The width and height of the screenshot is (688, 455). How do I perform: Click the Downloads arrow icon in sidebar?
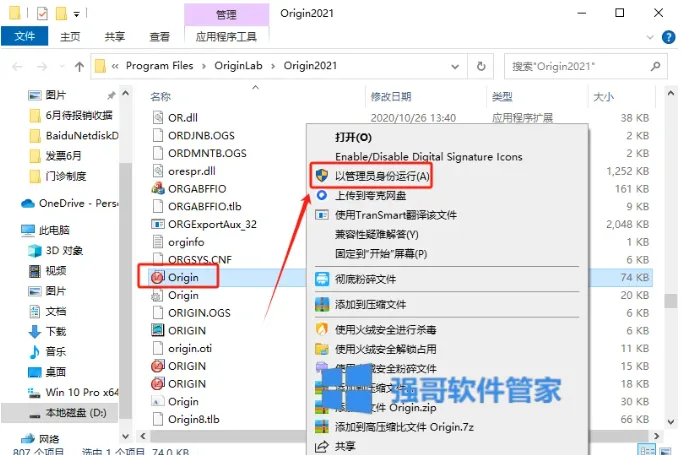coord(35,331)
